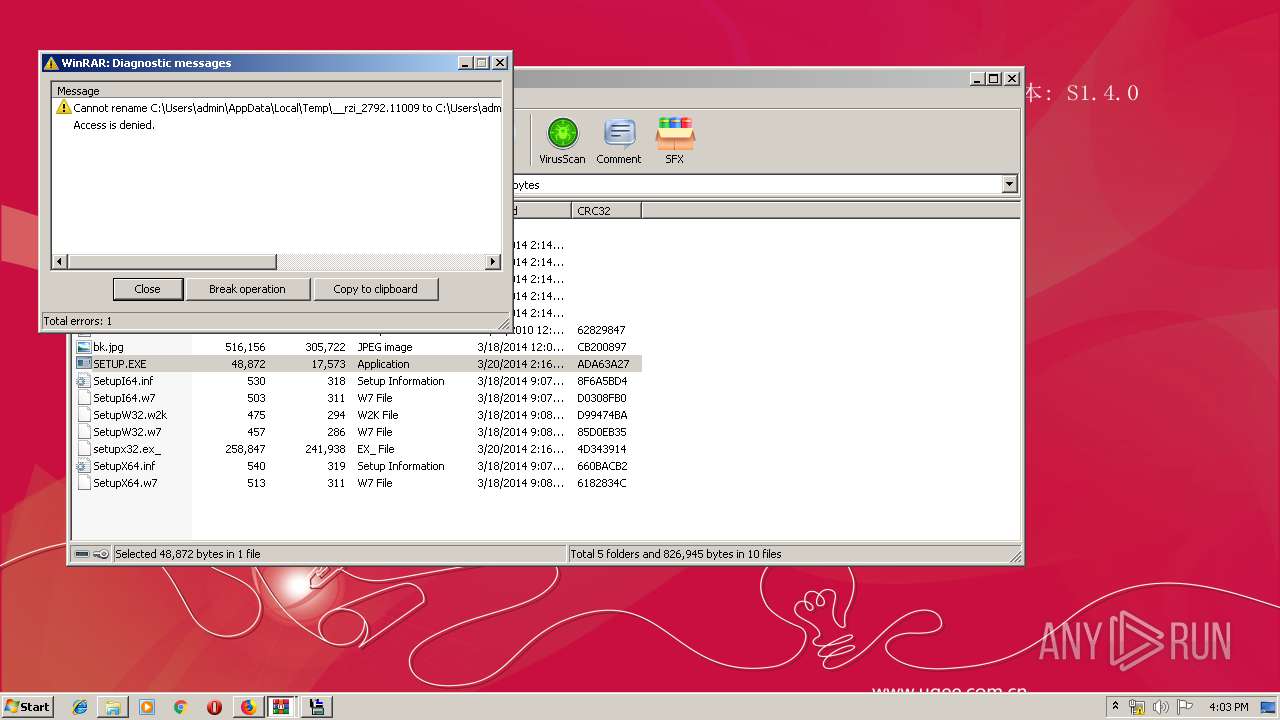Click the warning icon beside the error message
This screenshot has height=720, width=1280.
point(64,107)
